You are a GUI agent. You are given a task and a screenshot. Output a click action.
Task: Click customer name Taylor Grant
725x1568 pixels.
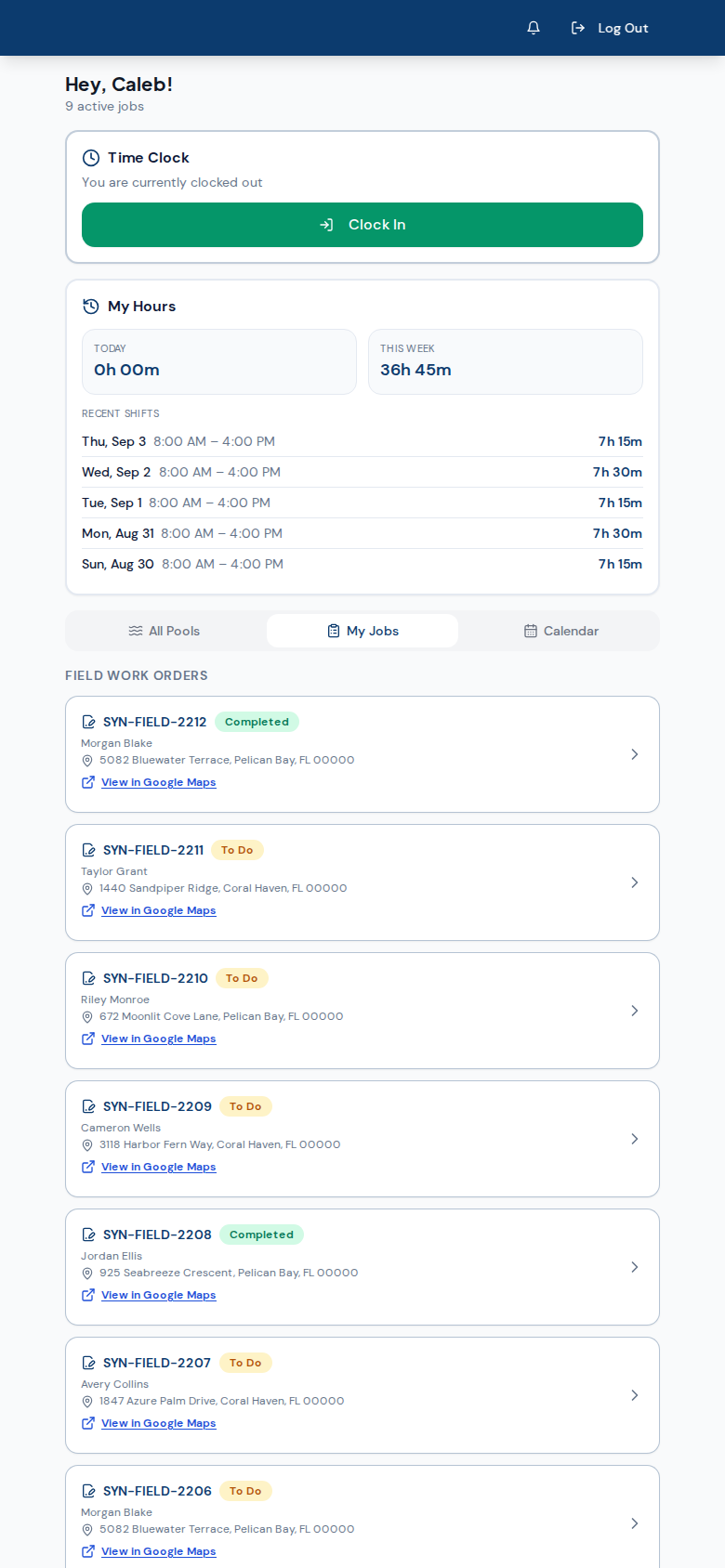(x=114, y=871)
